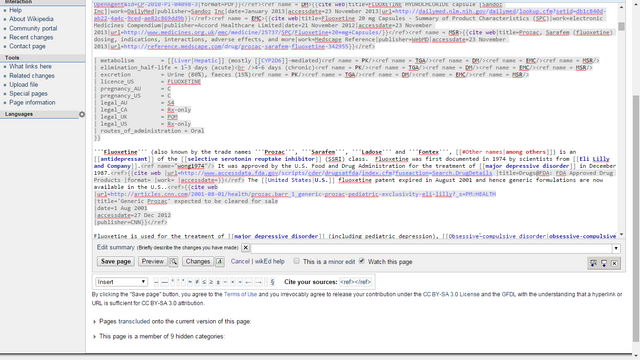Click the 'legal_UK' parameter line
This screenshot has width=640, height=360.
point(136,117)
